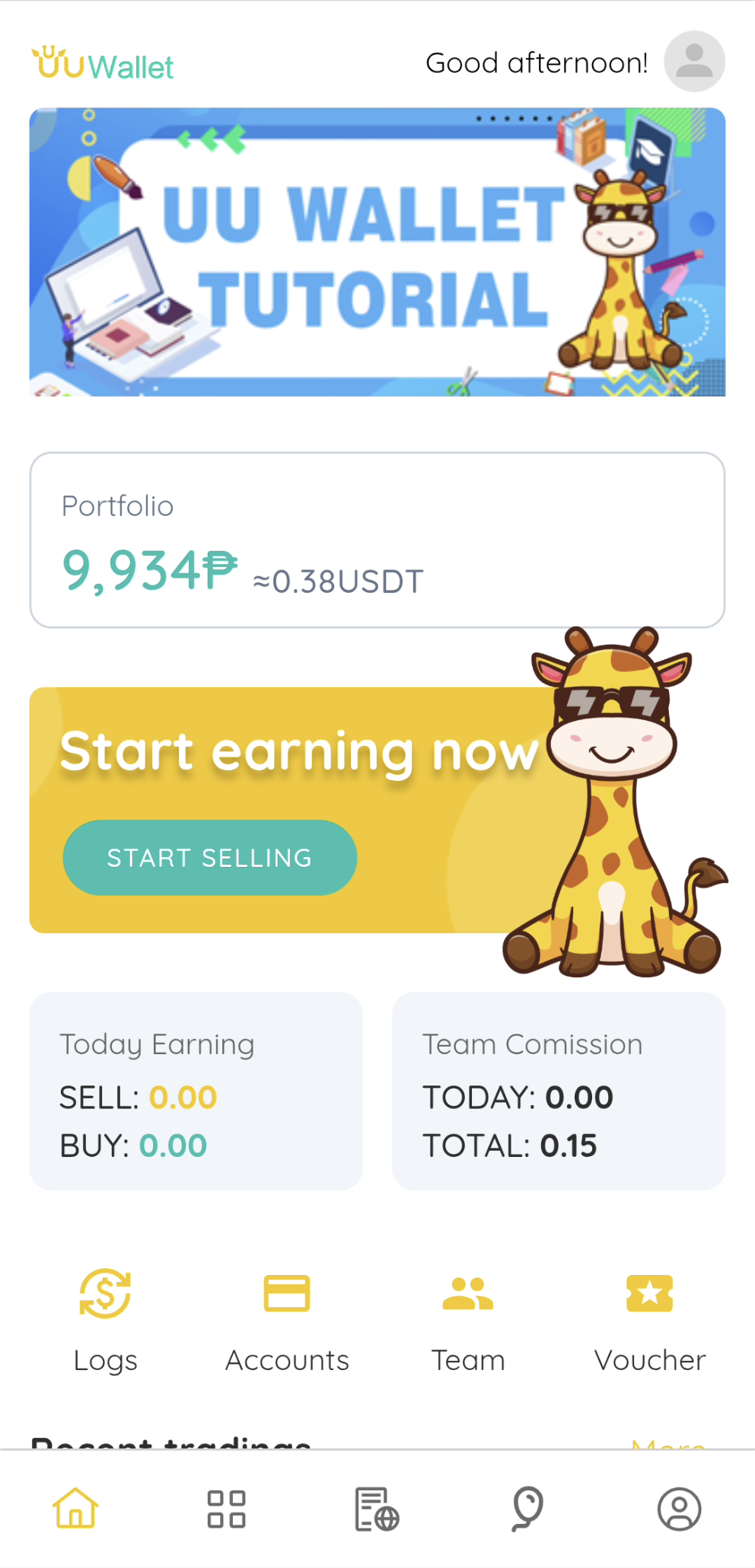Click the UUWallet logo
Image resolution: width=755 pixels, height=1568 pixels.
point(103,64)
